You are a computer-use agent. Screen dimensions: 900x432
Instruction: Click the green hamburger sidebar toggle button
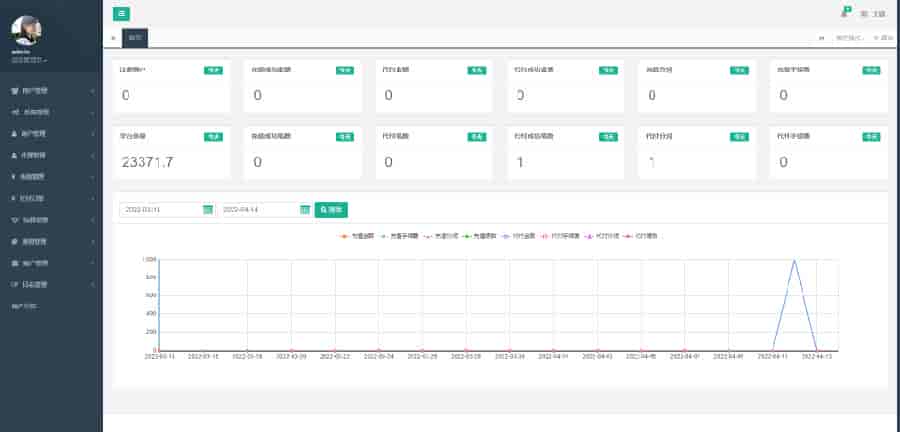tap(121, 14)
